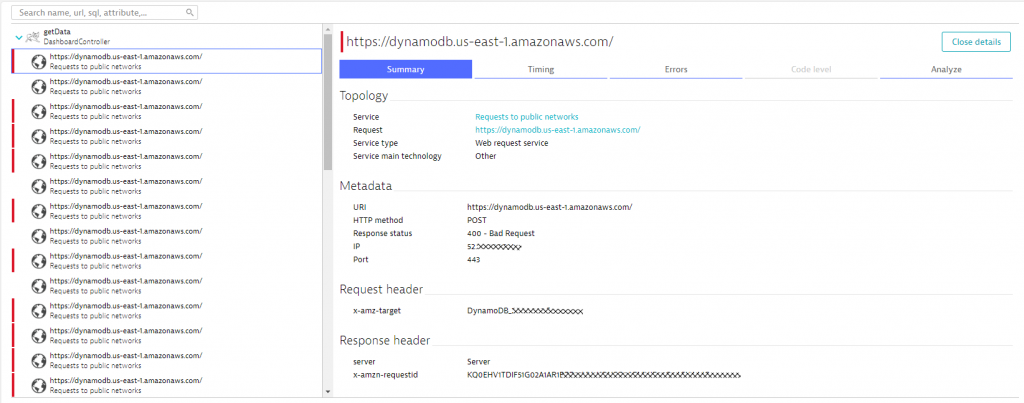
Task: Click the x-amzn-requestid value
Action: pyautogui.click(x=604, y=375)
